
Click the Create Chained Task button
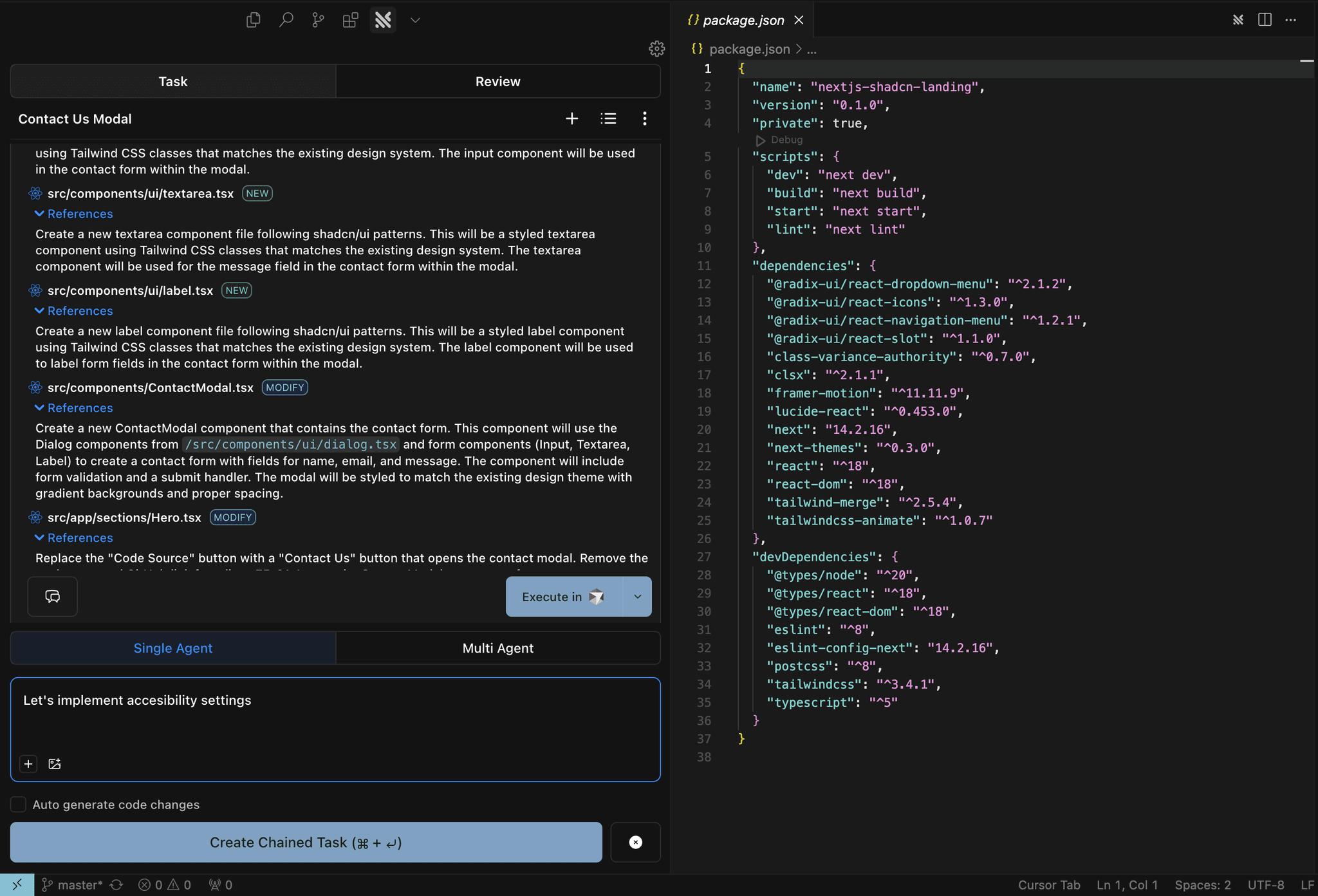306,843
